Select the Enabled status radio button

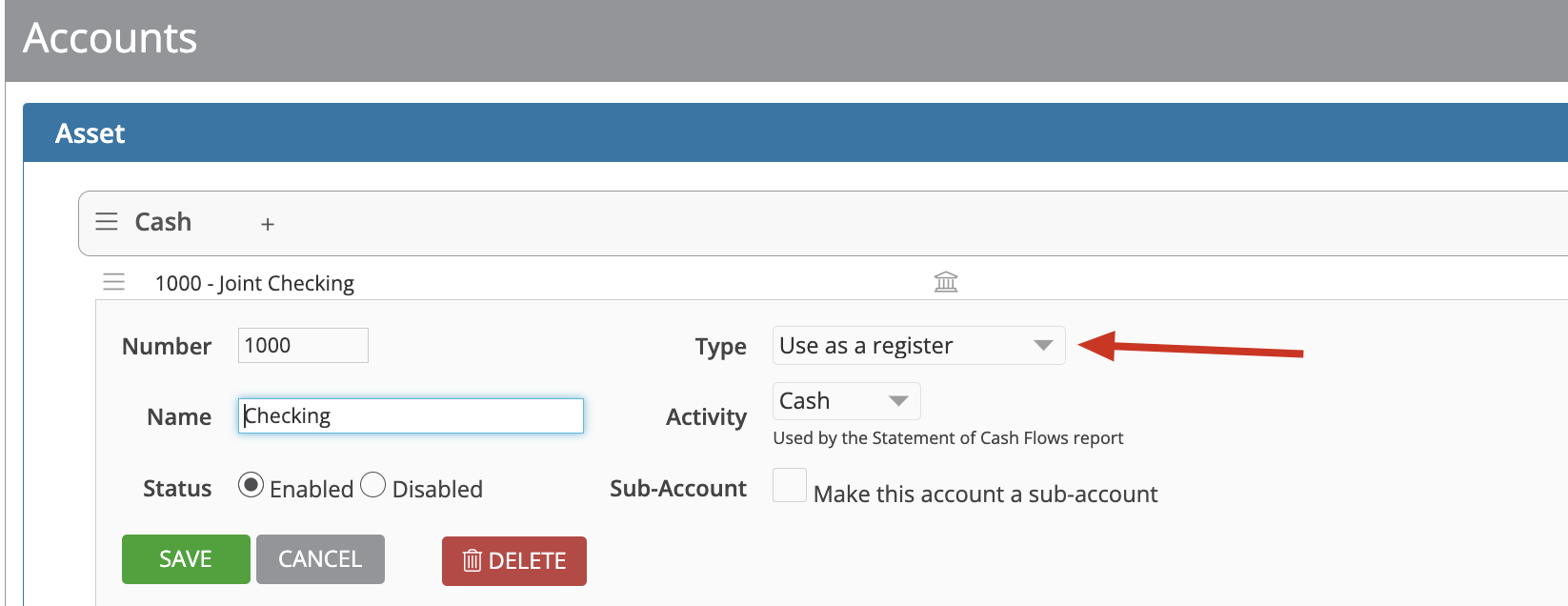click(x=251, y=485)
